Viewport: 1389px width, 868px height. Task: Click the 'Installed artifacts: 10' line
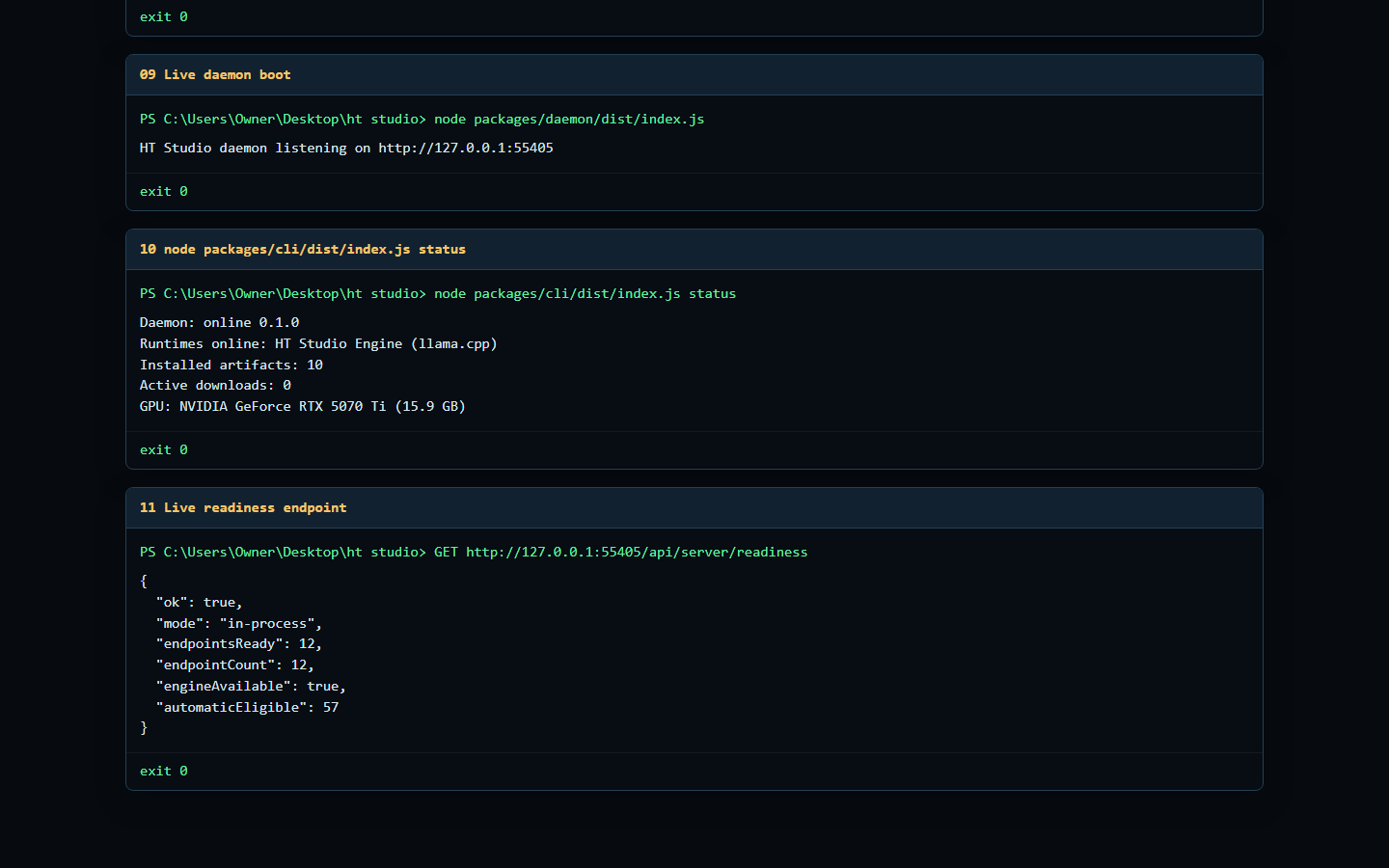click(x=231, y=365)
